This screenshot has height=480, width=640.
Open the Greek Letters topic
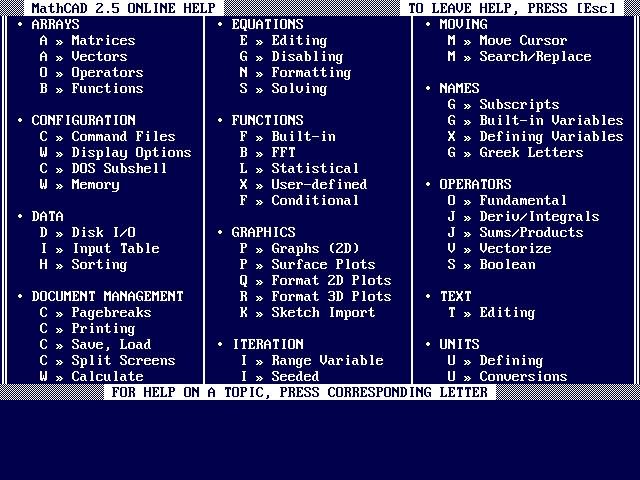coord(531,152)
